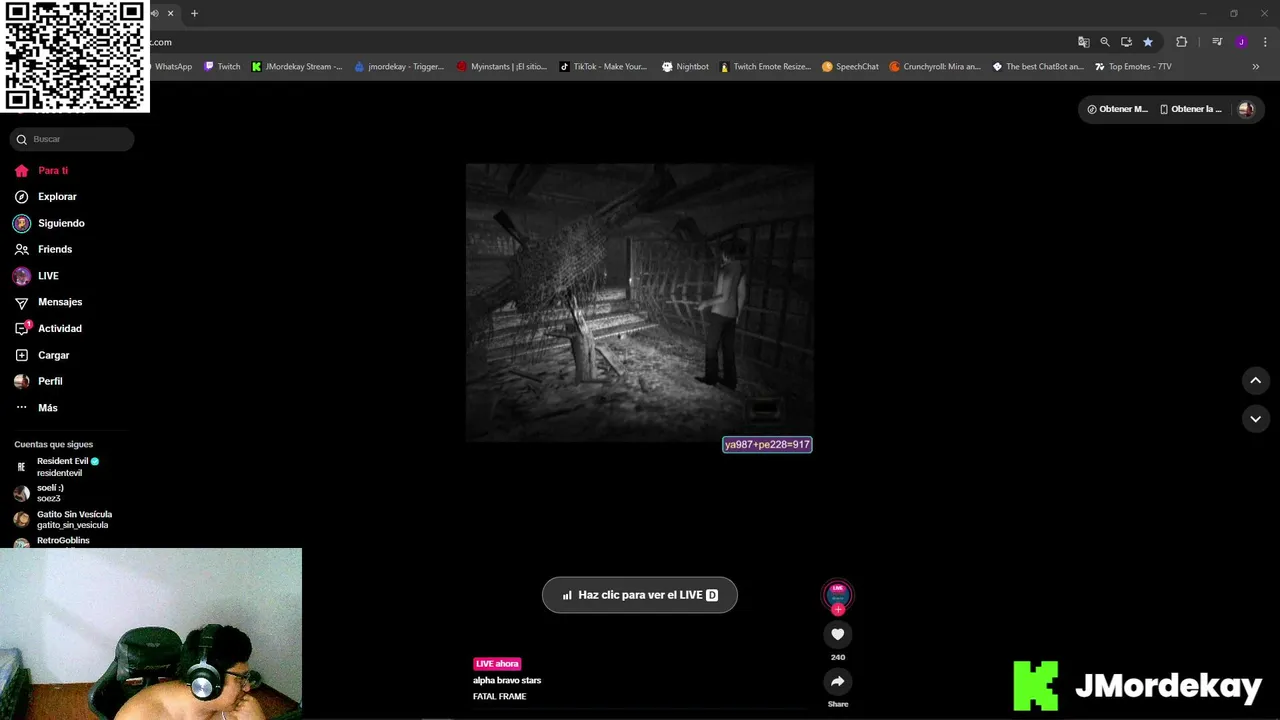This screenshot has width=1280, height=720.
Task: Open the JMordekay Stream bookmark
Action: 297,67
